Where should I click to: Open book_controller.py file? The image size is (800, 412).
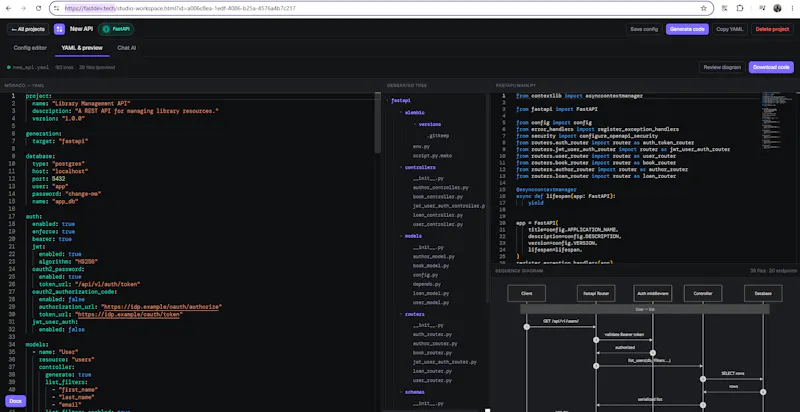pos(438,197)
